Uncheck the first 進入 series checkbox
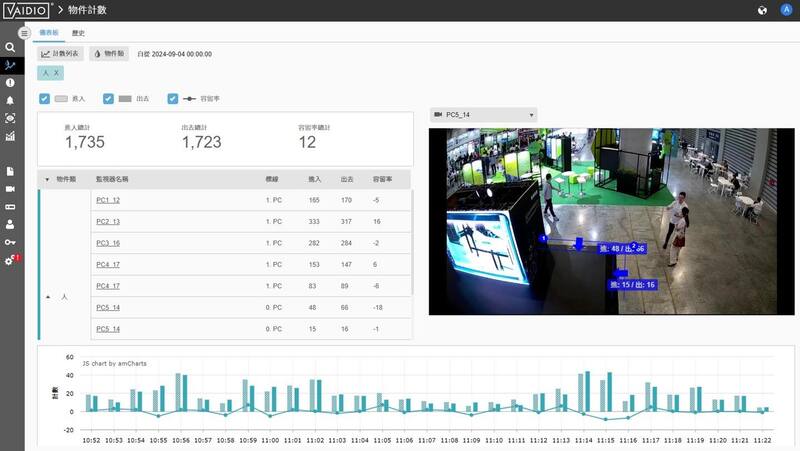 (44, 98)
